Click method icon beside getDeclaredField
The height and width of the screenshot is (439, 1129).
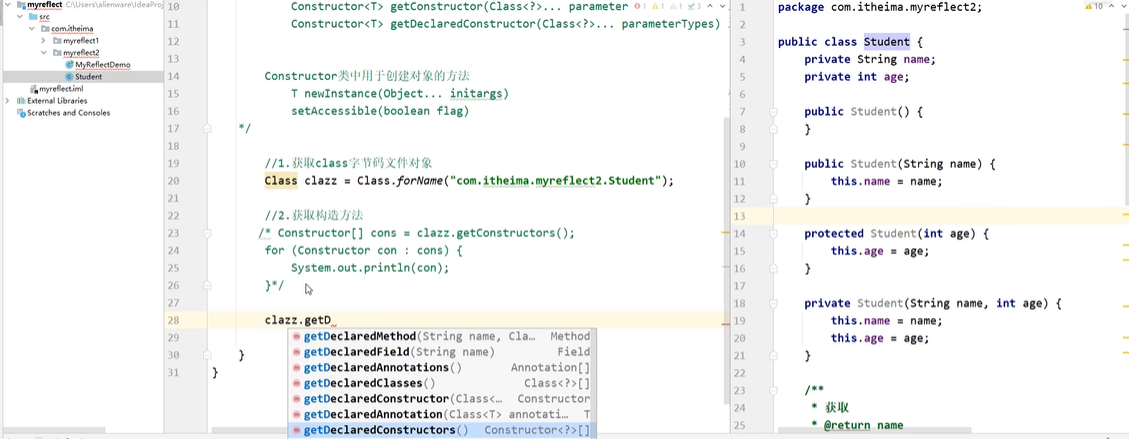click(296, 352)
